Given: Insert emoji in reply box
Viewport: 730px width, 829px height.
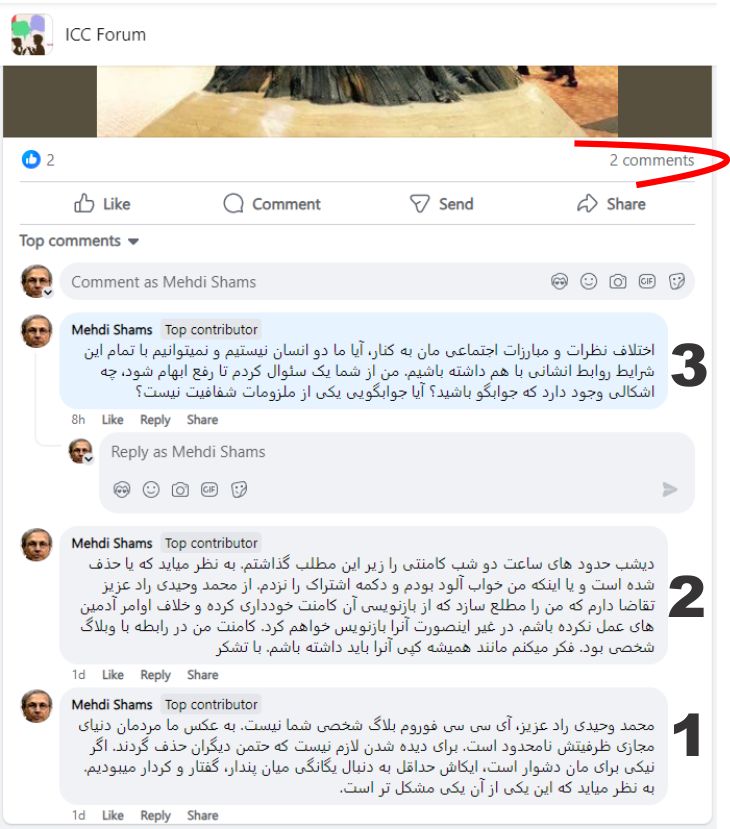Looking at the screenshot, I should tap(151, 490).
